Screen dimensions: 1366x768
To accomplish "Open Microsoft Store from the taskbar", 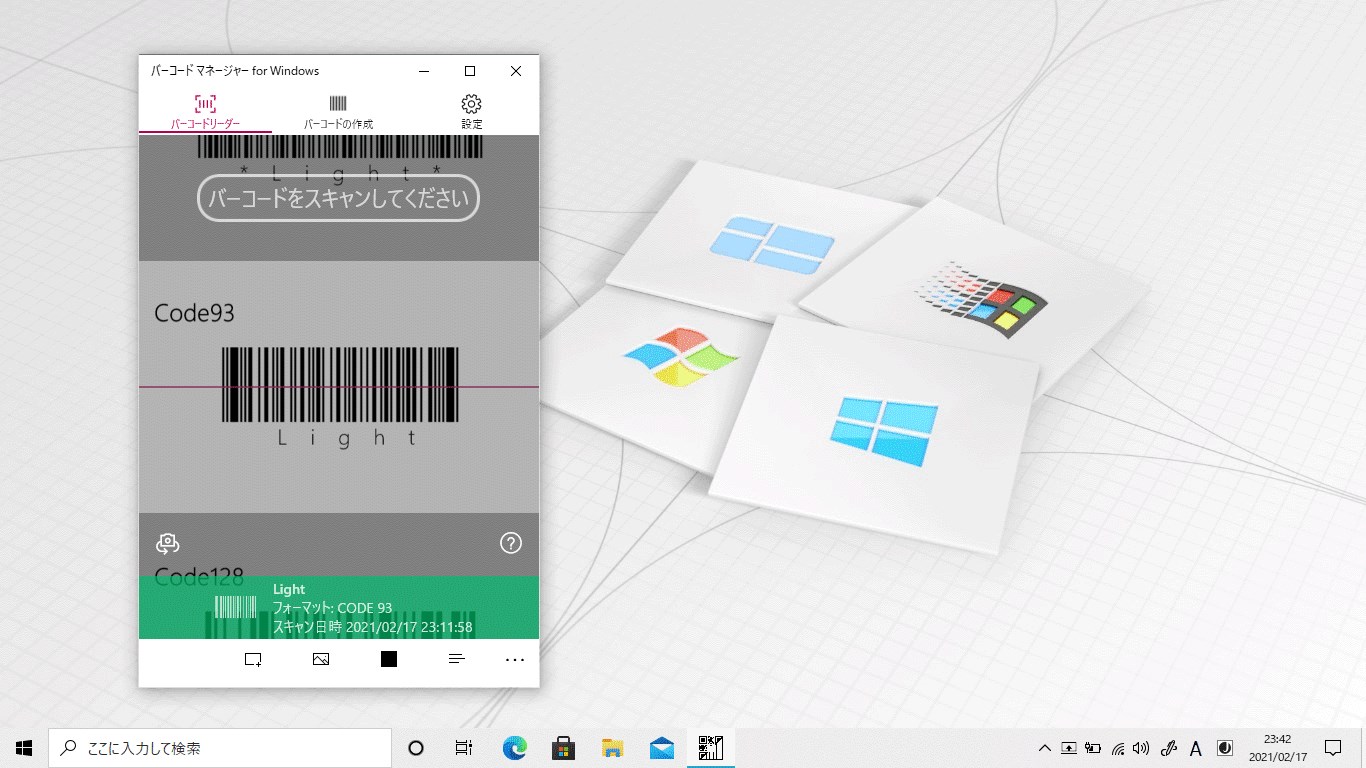I will point(563,748).
